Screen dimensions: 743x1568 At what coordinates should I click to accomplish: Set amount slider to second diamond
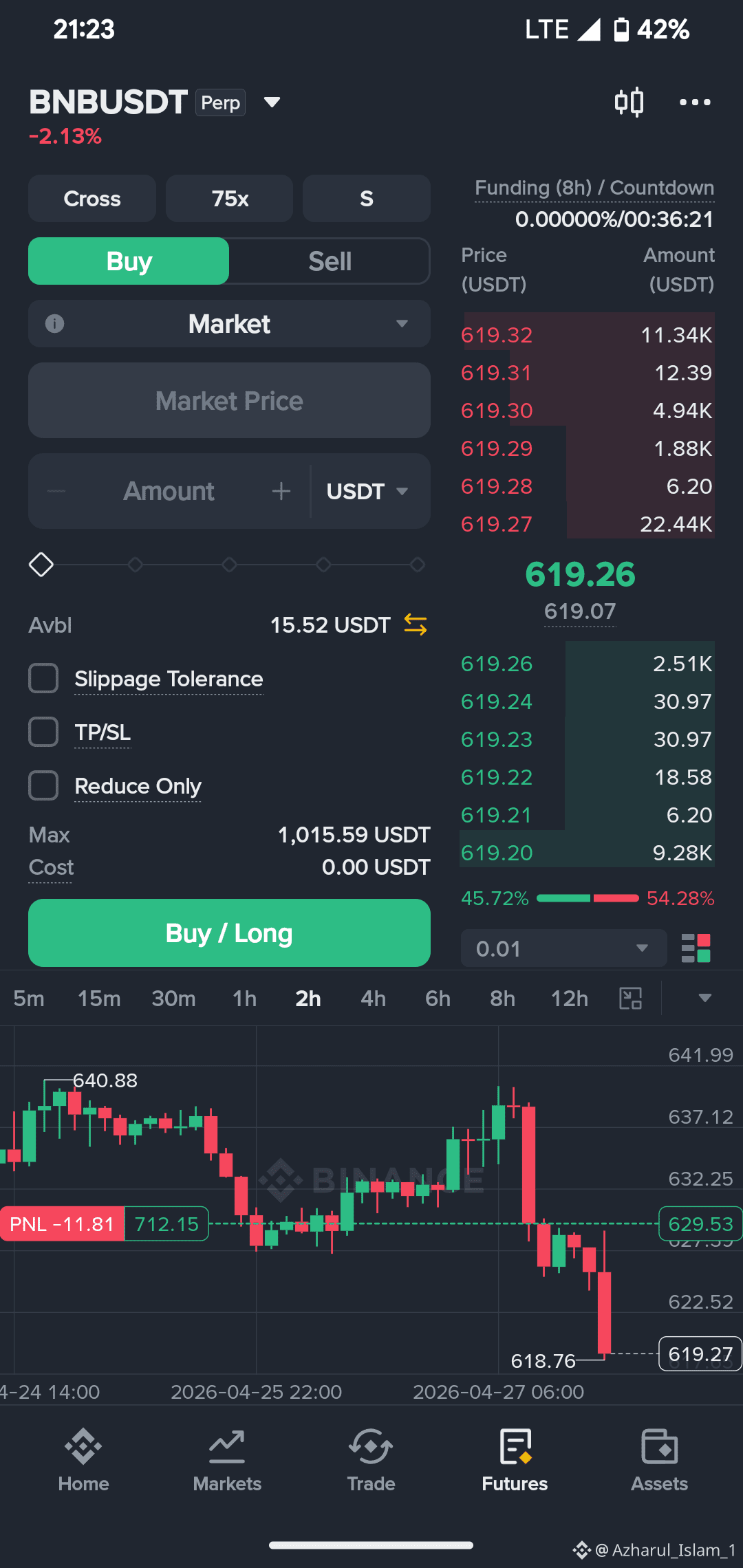(136, 565)
